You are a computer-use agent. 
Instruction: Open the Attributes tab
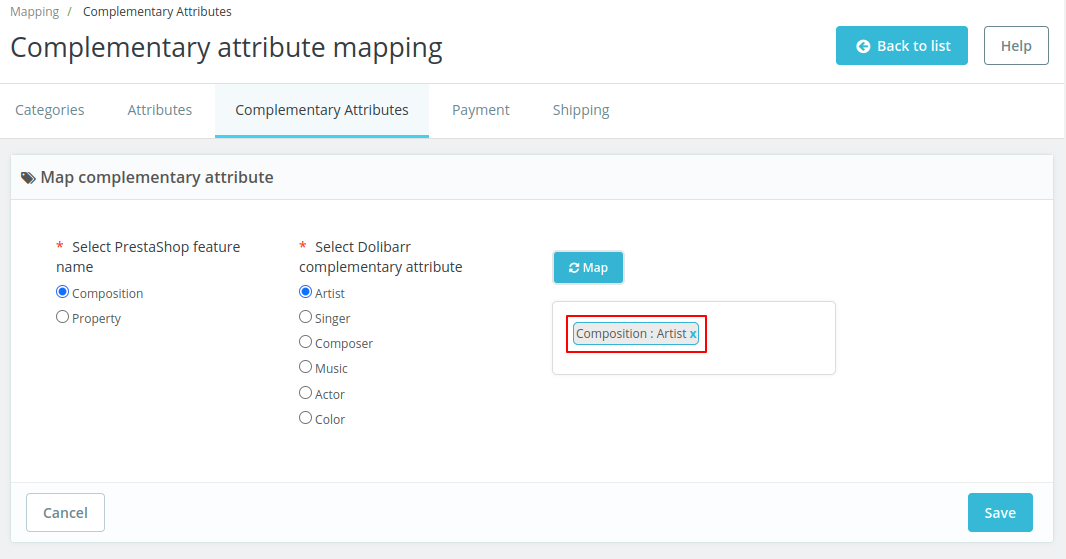pyautogui.click(x=160, y=110)
